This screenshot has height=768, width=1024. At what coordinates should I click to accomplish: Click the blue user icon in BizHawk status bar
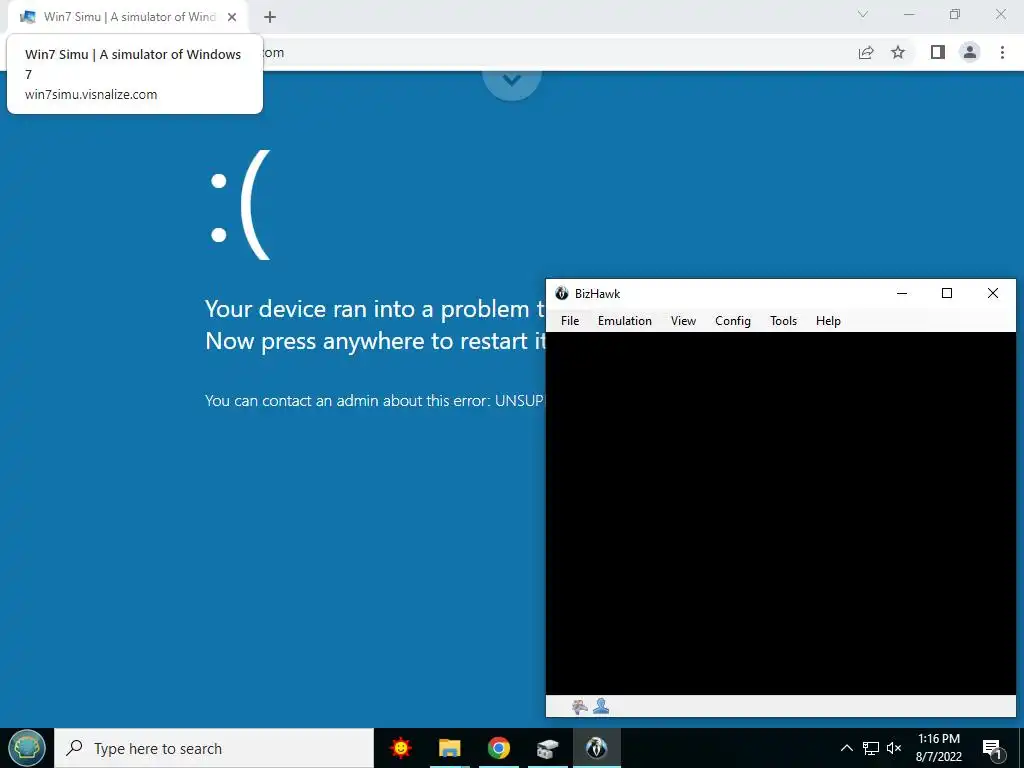point(601,706)
